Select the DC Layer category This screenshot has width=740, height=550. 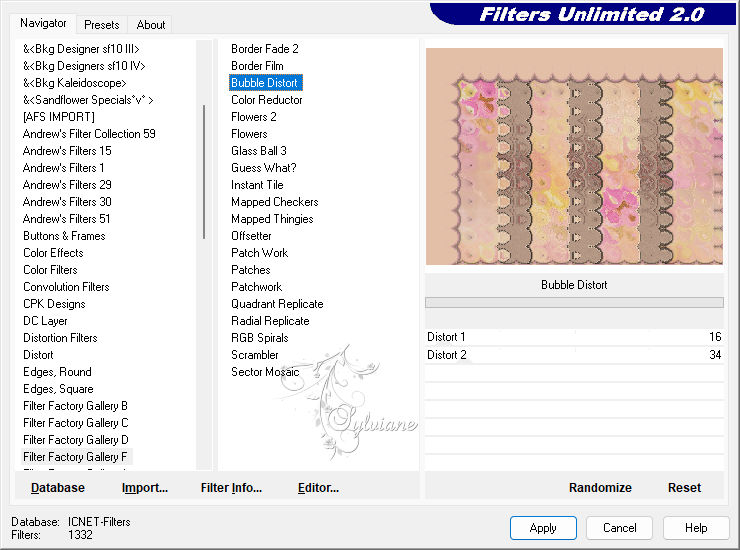pyautogui.click(x=45, y=321)
